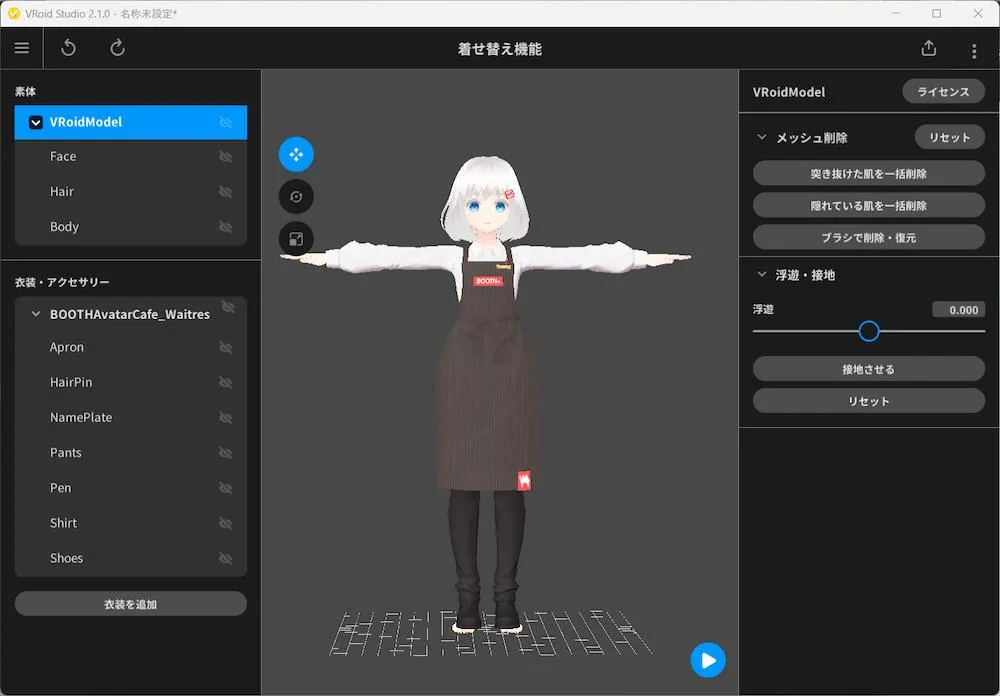Open the hamburger main menu
The width and height of the screenshot is (1000, 696).
(x=22, y=48)
